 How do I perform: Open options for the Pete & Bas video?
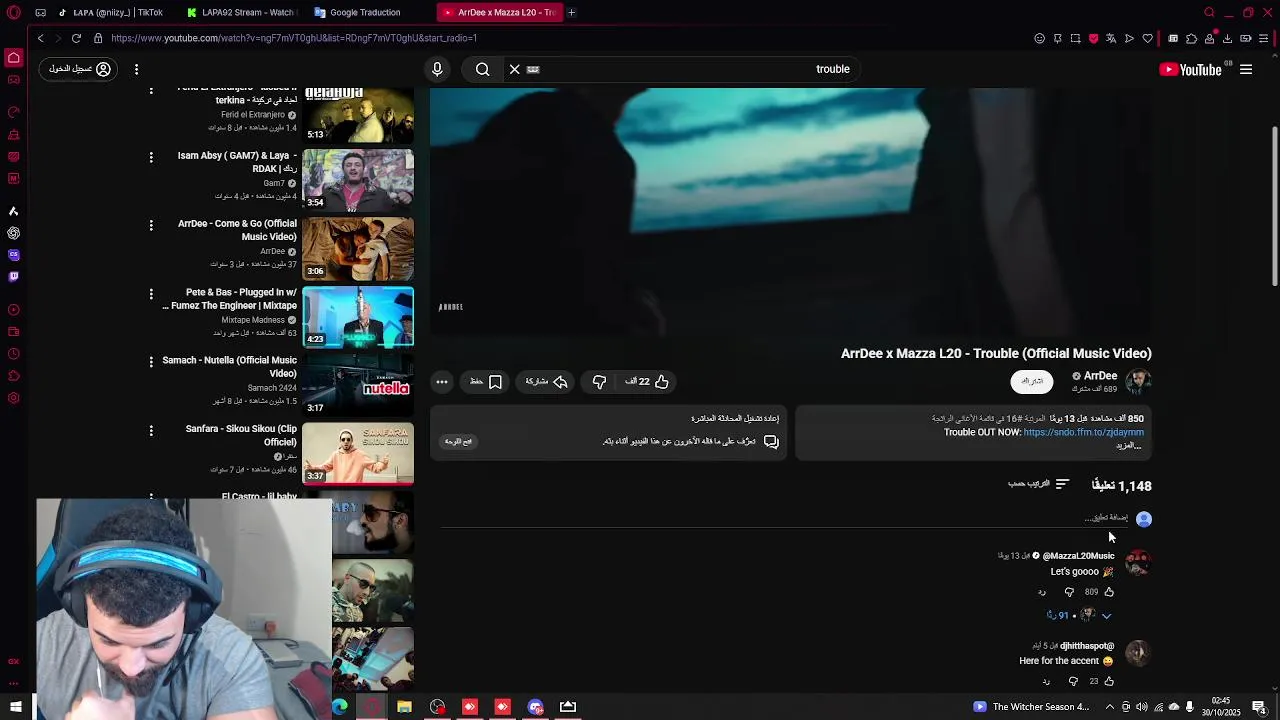[151, 294]
